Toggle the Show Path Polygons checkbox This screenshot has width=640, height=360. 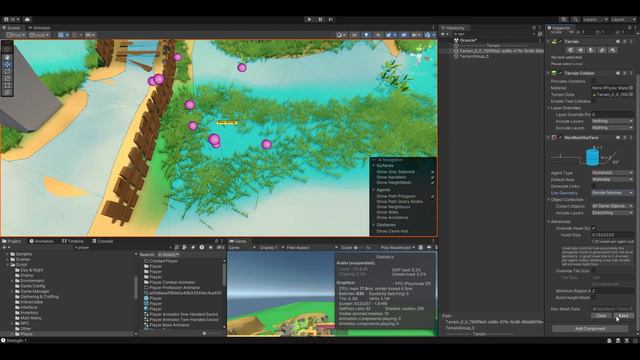(x=432, y=196)
